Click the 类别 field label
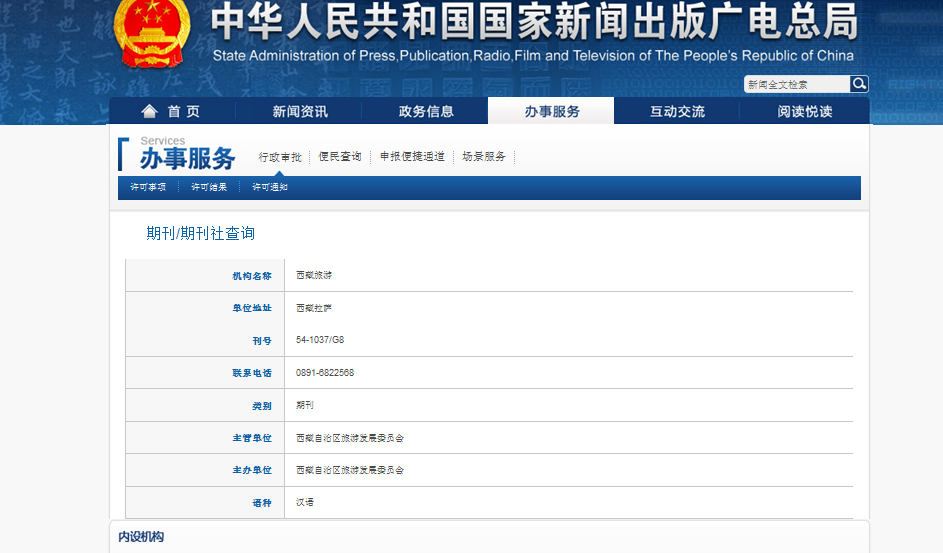The width and height of the screenshot is (943, 553). pos(262,406)
